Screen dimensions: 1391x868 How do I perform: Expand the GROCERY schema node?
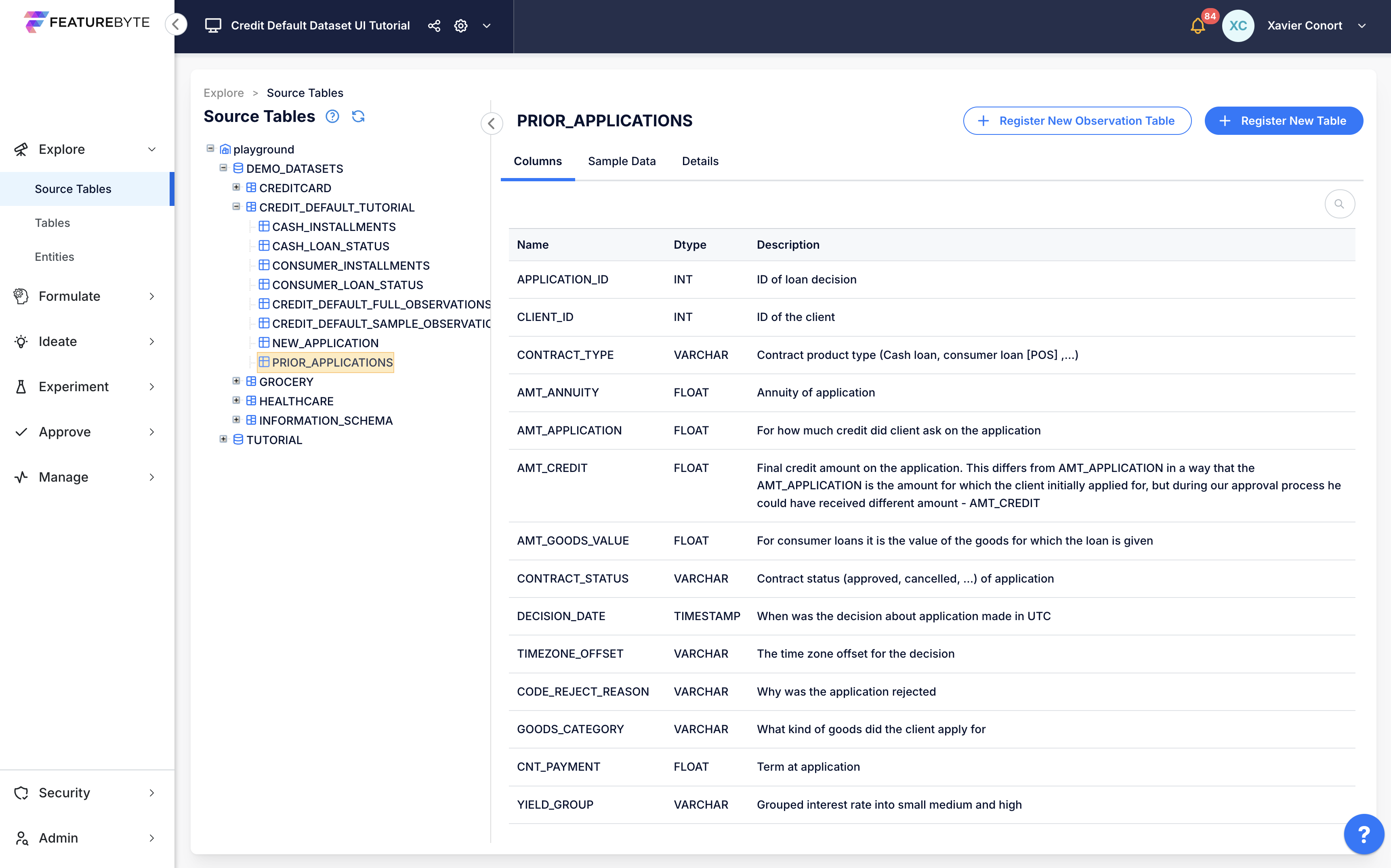236,381
